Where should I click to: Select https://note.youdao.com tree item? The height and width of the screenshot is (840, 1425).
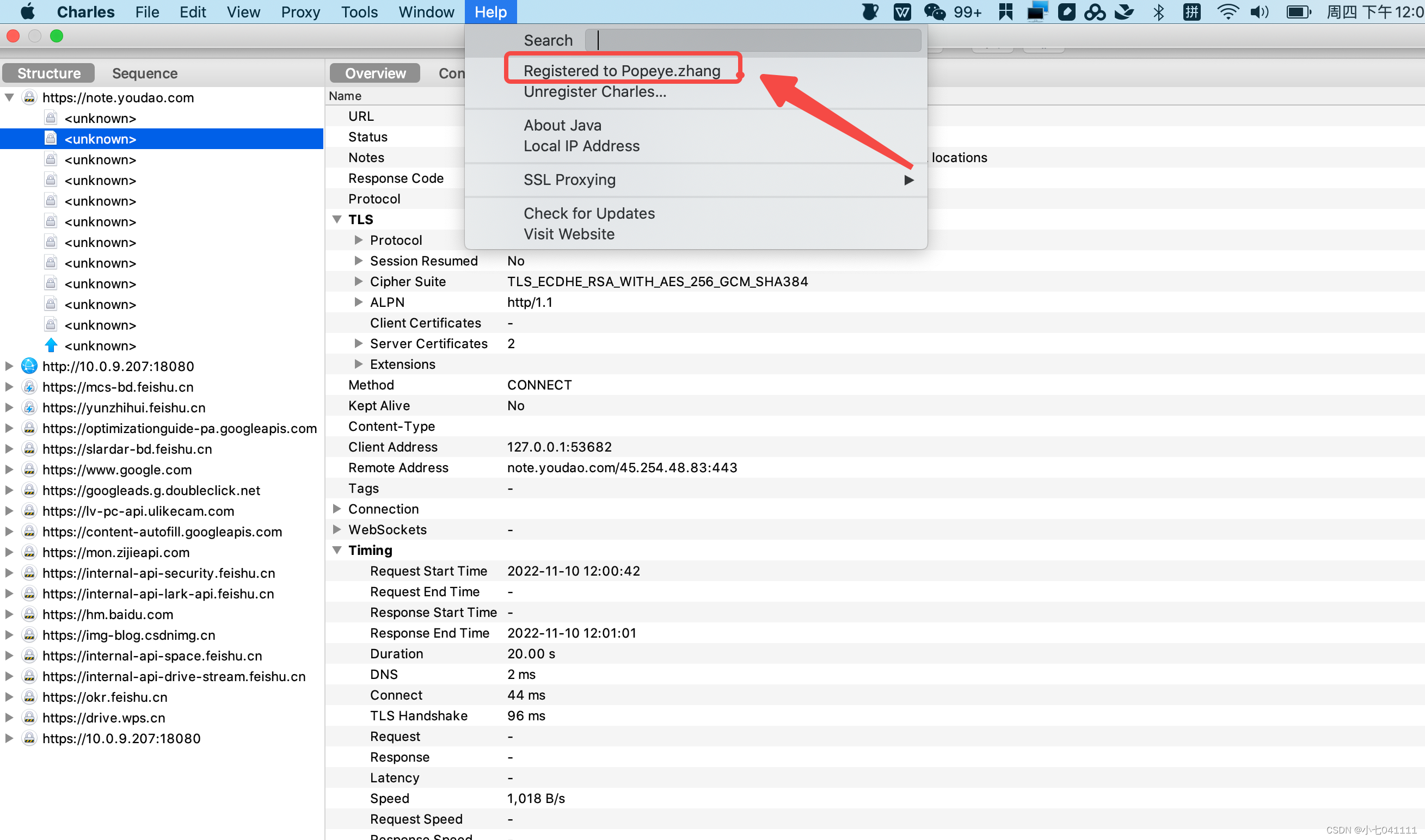(x=118, y=97)
